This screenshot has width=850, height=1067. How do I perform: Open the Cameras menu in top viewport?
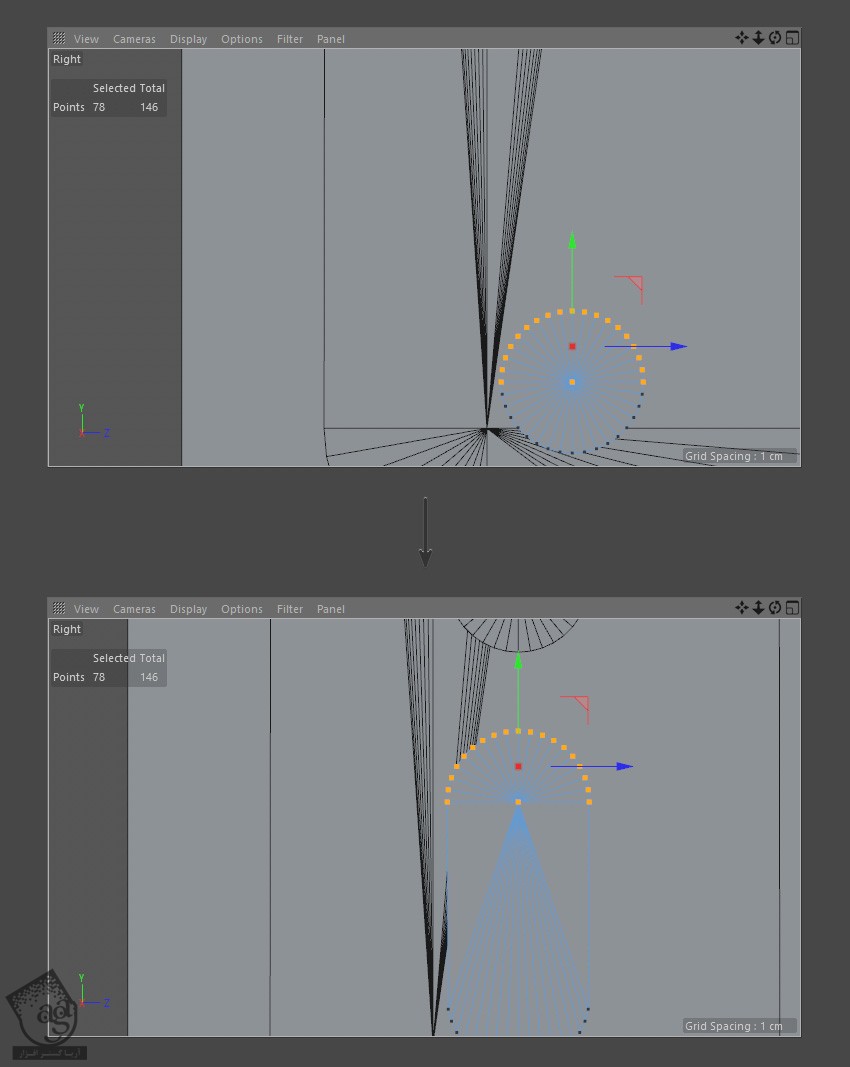tap(134, 39)
